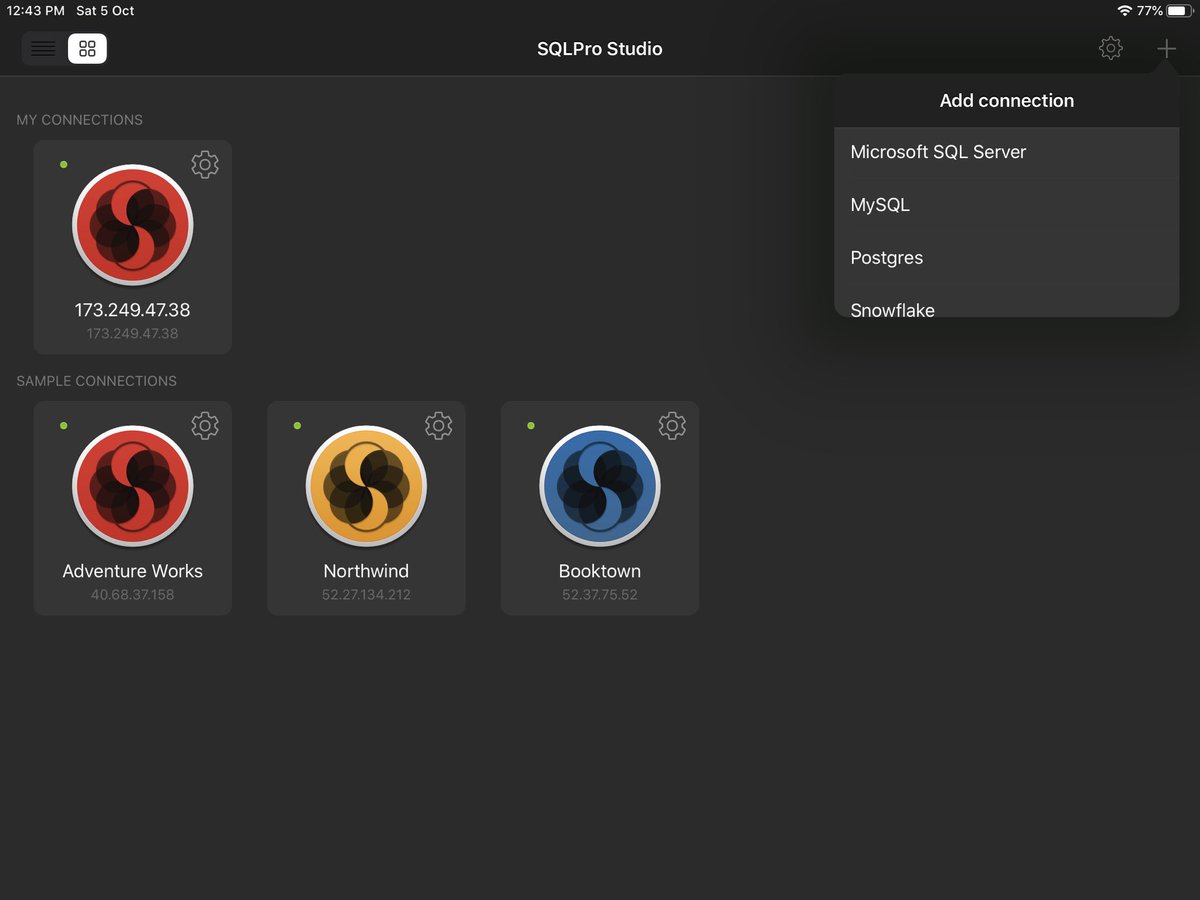Tap the plus add connection icon
The image size is (1200, 900).
(x=1166, y=48)
